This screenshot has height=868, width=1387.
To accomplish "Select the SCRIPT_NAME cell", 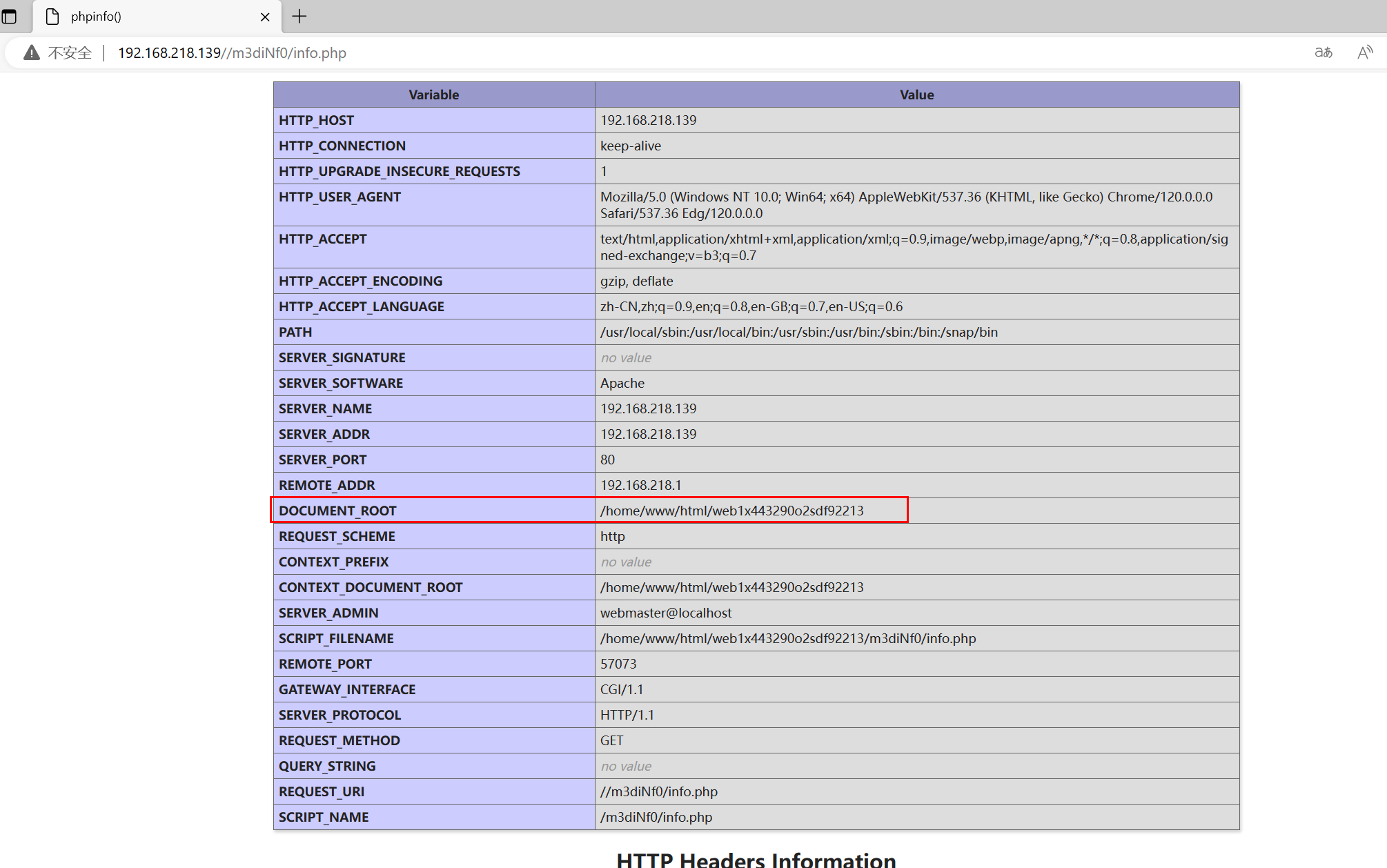I will [434, 817].
